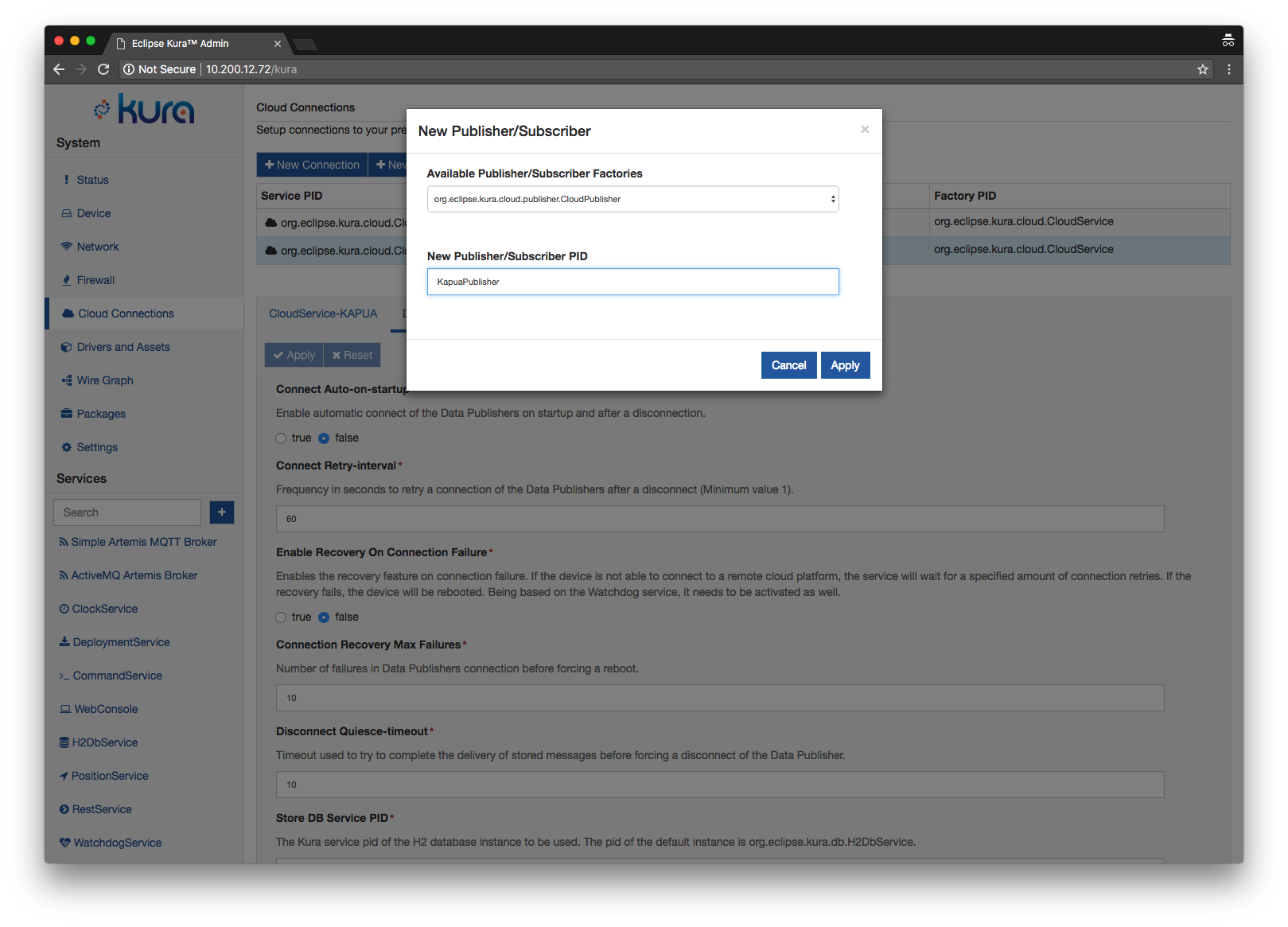1288x927 pixels.
Task: Click Apply in the New Publisher/Subscriber dialog
Action: (845, 365)
